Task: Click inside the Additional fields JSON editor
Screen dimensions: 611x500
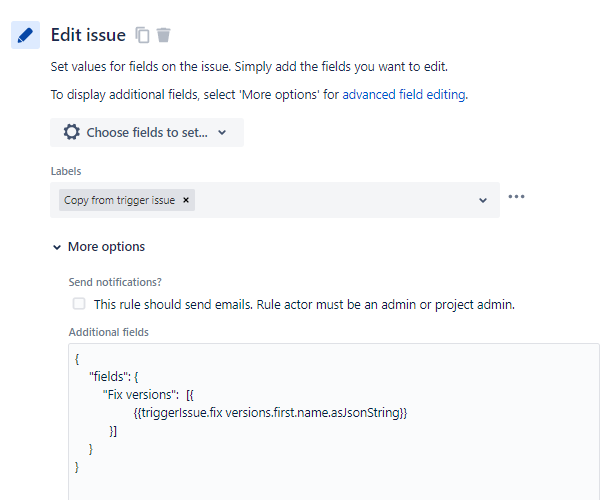Action: (334, 421)
